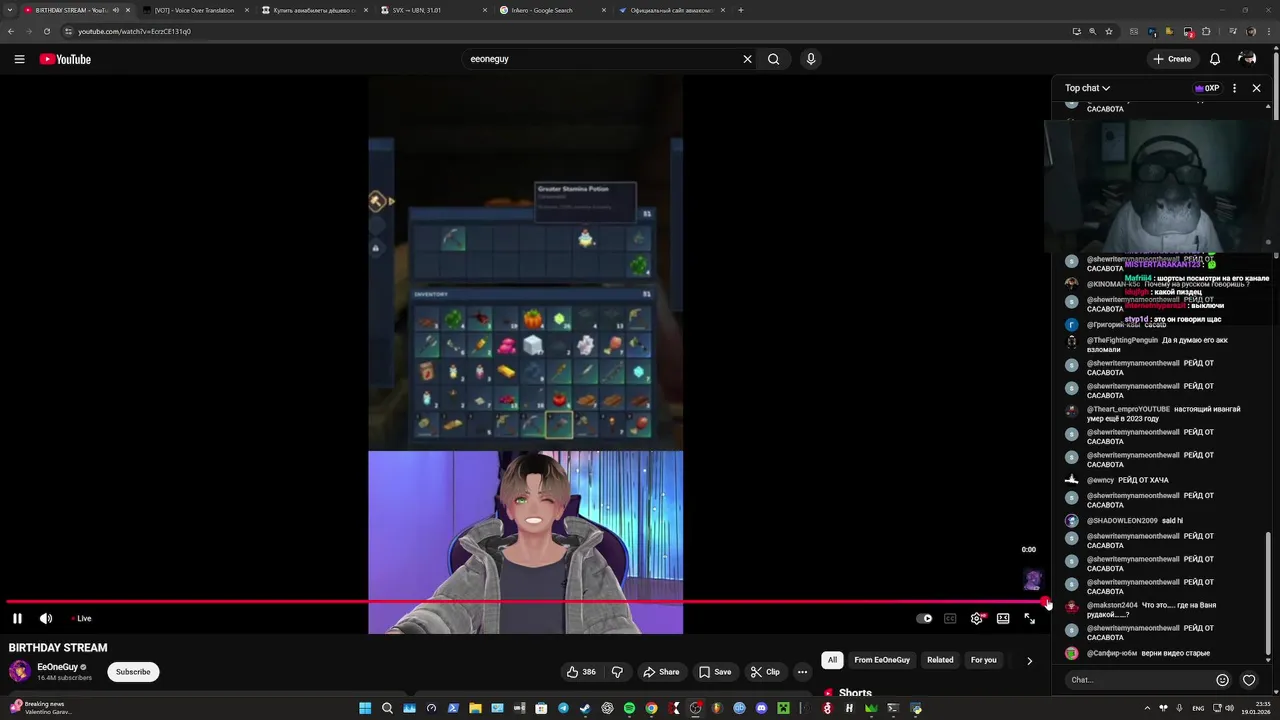The width and height of the screenshot is (1280, 720).
Task: Select the From EeOneGuy filter chip
Action: pos(882,660)
